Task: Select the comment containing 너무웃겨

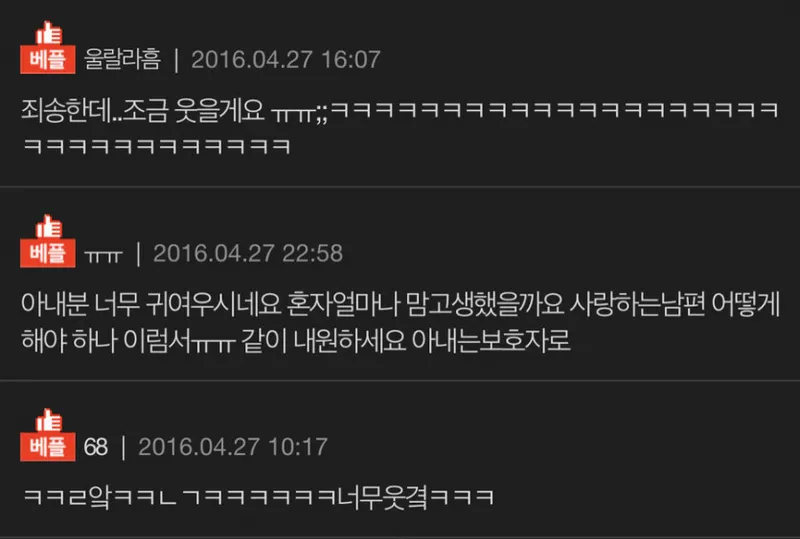Action: (x=259, y=498)
